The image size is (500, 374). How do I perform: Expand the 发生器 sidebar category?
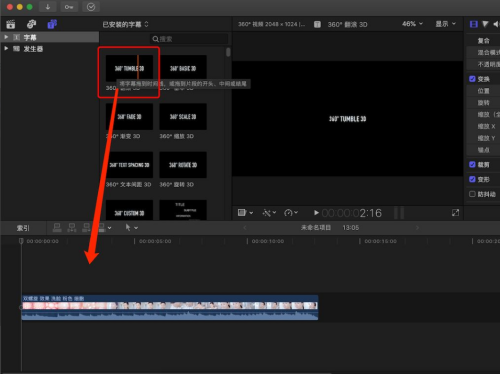click(x=6, y=48)
